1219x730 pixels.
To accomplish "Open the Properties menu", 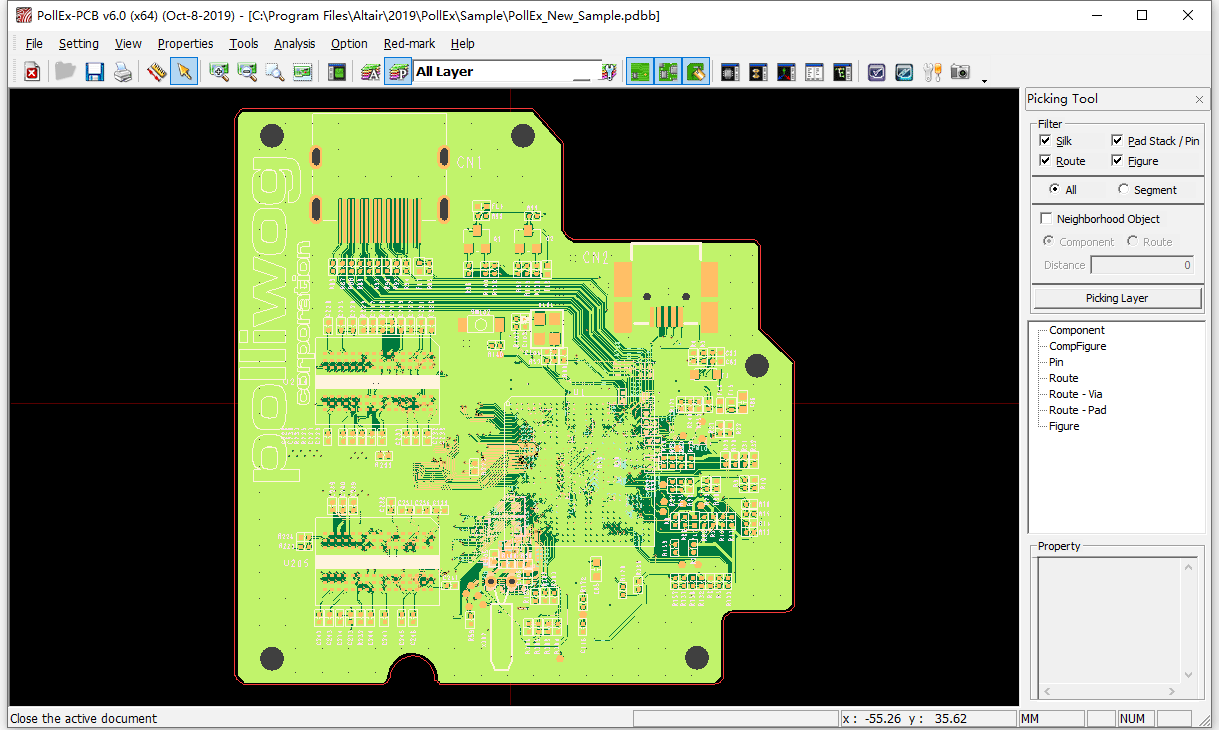I will click(x=186, y=44).
